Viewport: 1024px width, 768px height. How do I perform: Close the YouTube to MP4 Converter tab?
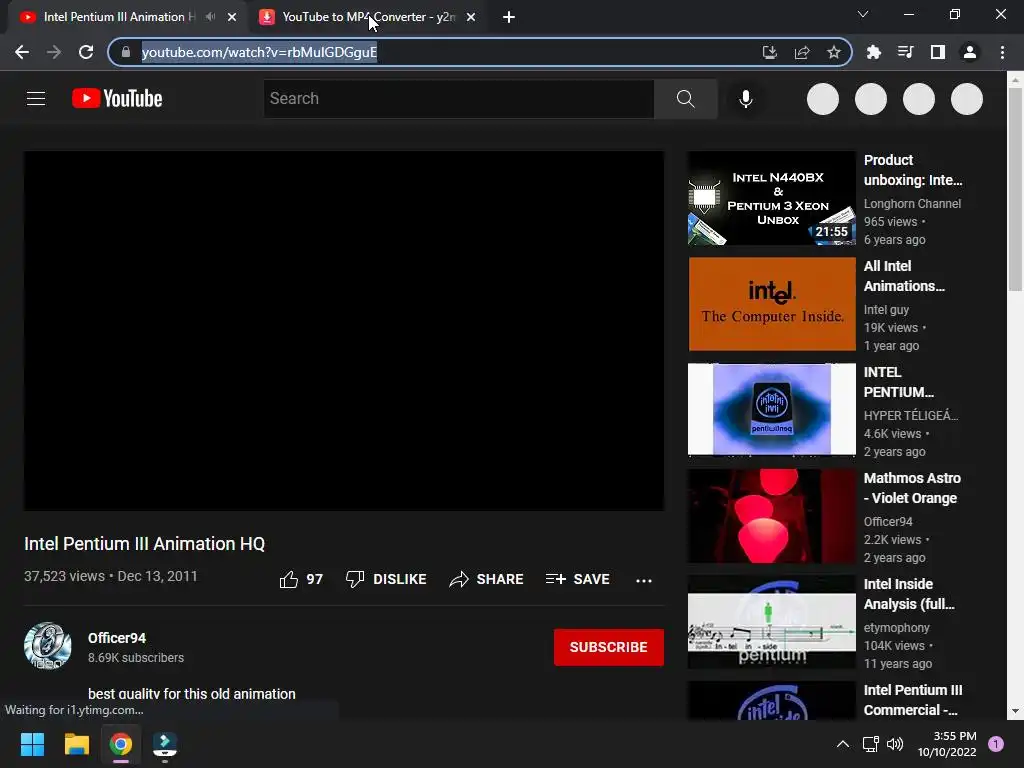point(471,17)
